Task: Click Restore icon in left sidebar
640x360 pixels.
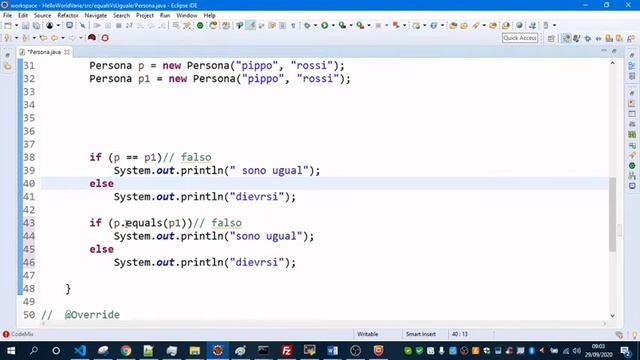Action: pyautogui.click(x=7, y=55)
